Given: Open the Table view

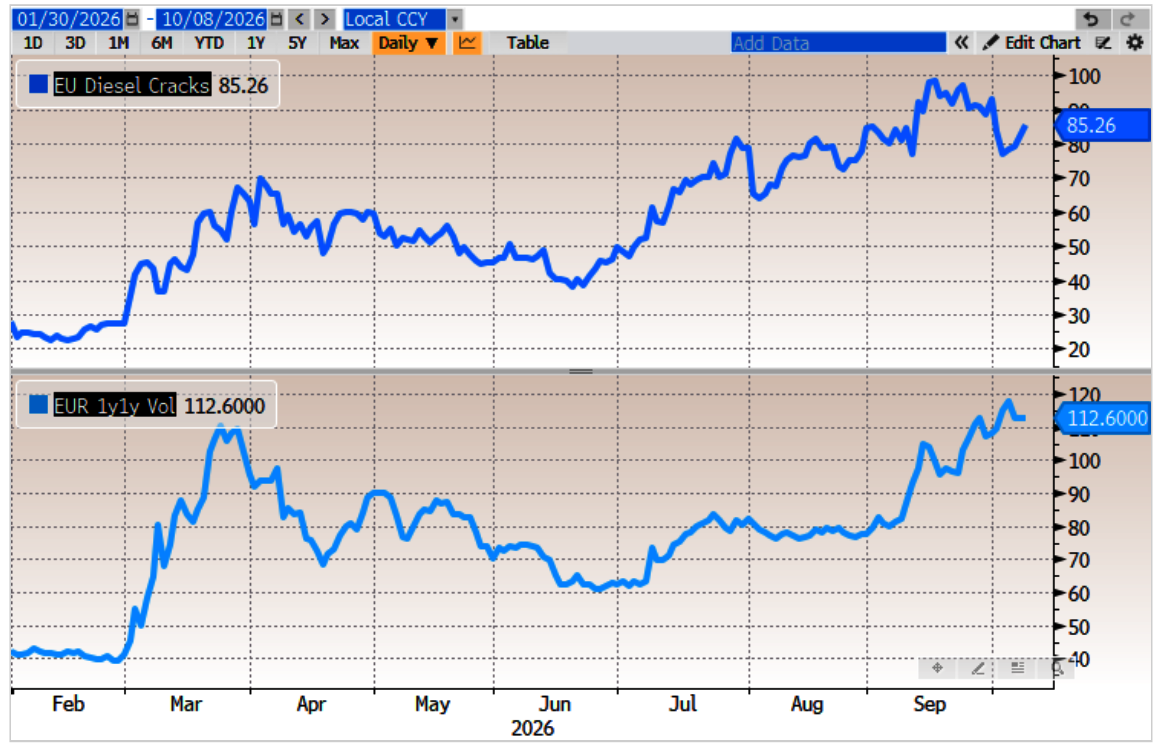Looking at the screenshot, I should coord(528,43).
